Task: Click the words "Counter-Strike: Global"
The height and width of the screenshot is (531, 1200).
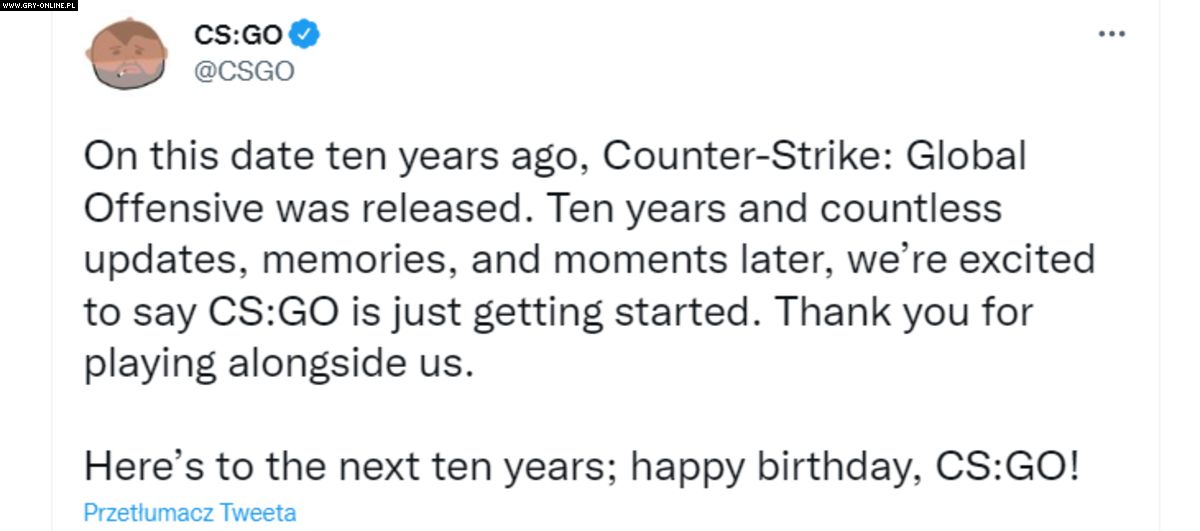Action: click(x=815, y=157)
